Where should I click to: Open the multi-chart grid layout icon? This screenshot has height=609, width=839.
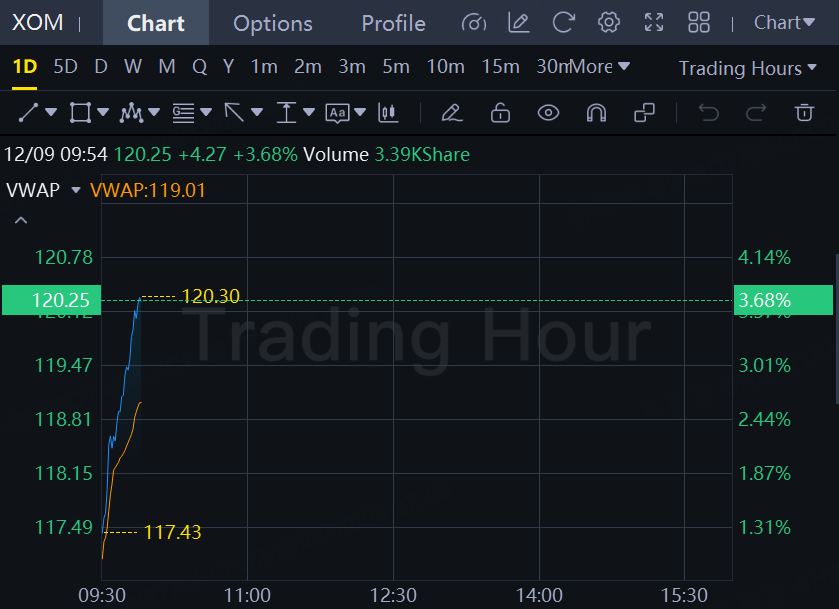coord(699,22)
